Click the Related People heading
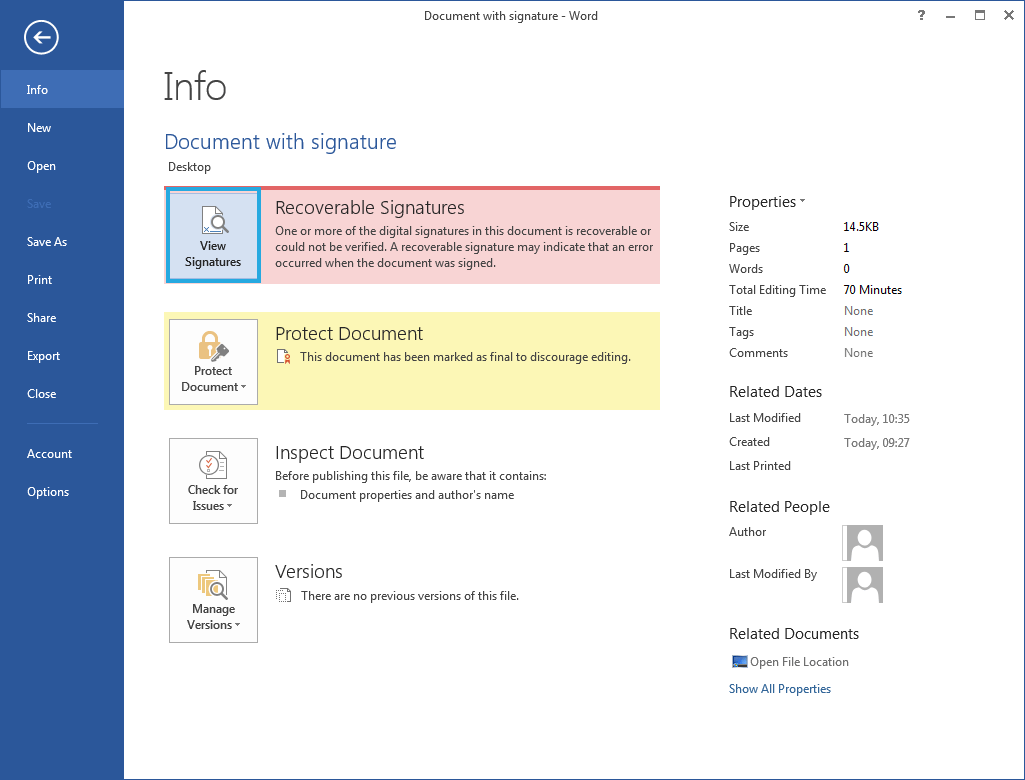 [779, 507]
